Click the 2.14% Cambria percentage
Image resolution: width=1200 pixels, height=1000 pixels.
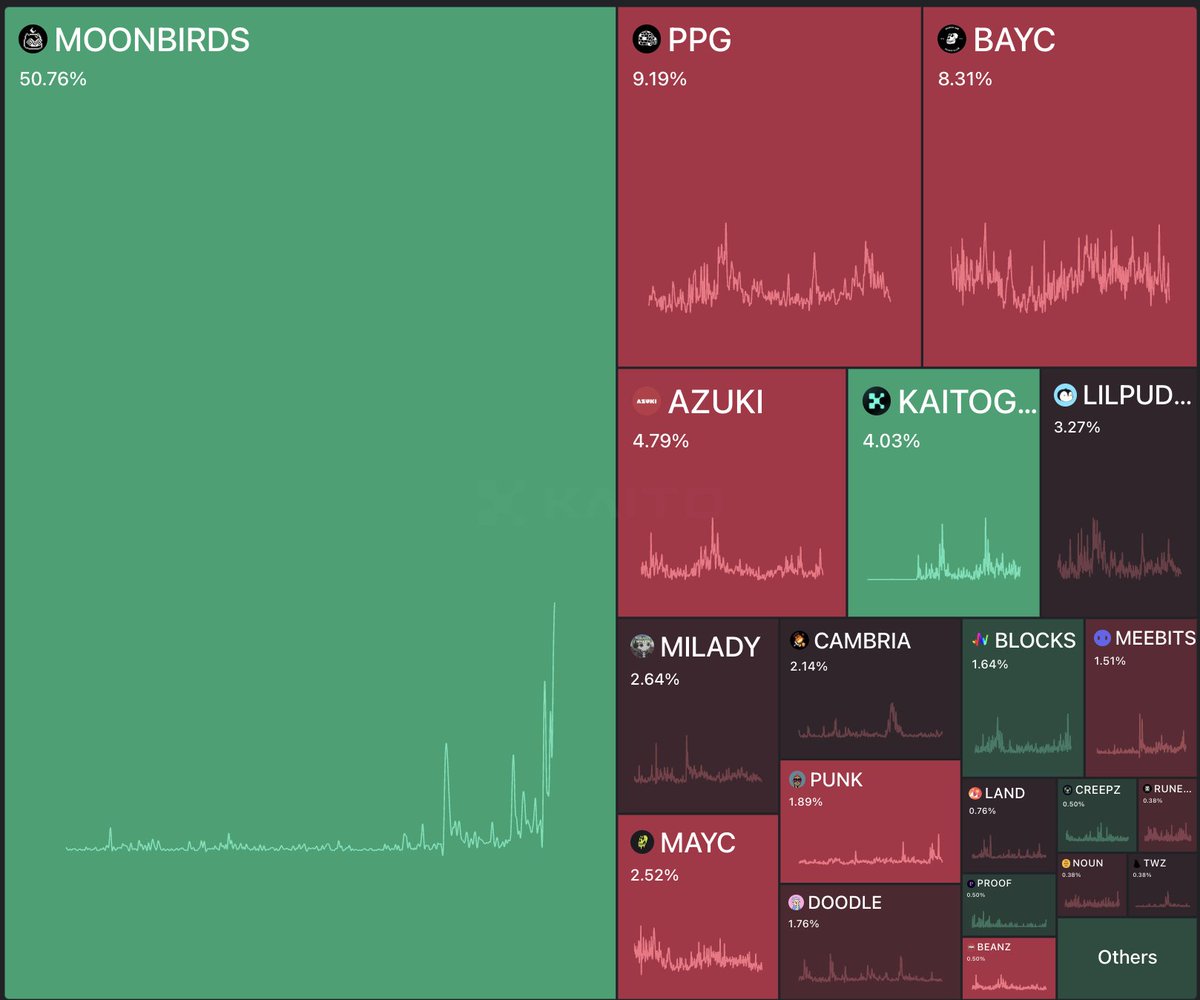point(809,666)
